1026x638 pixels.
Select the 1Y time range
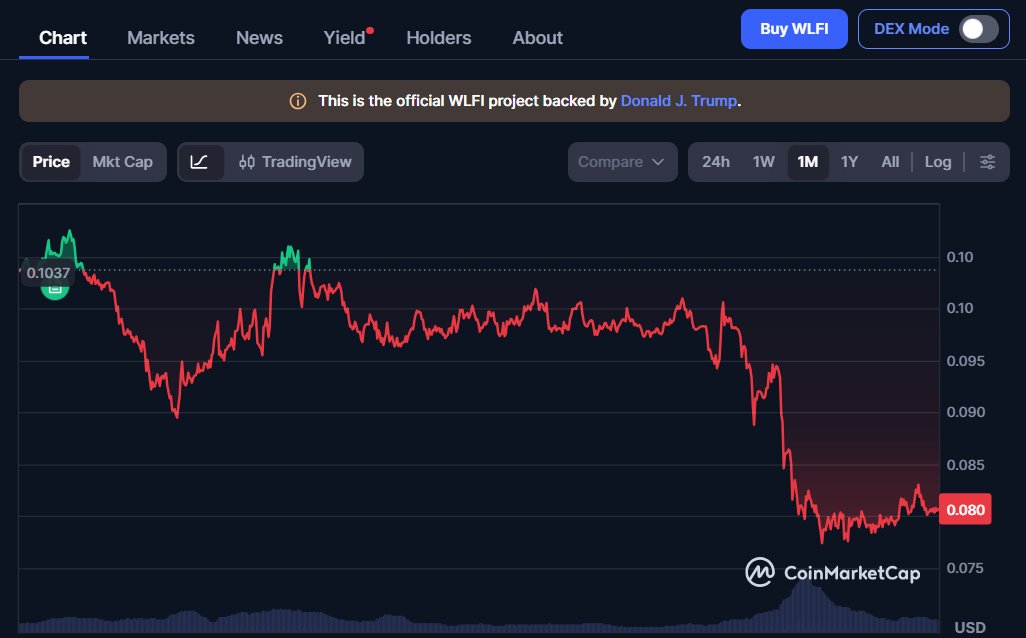(849, 162)
